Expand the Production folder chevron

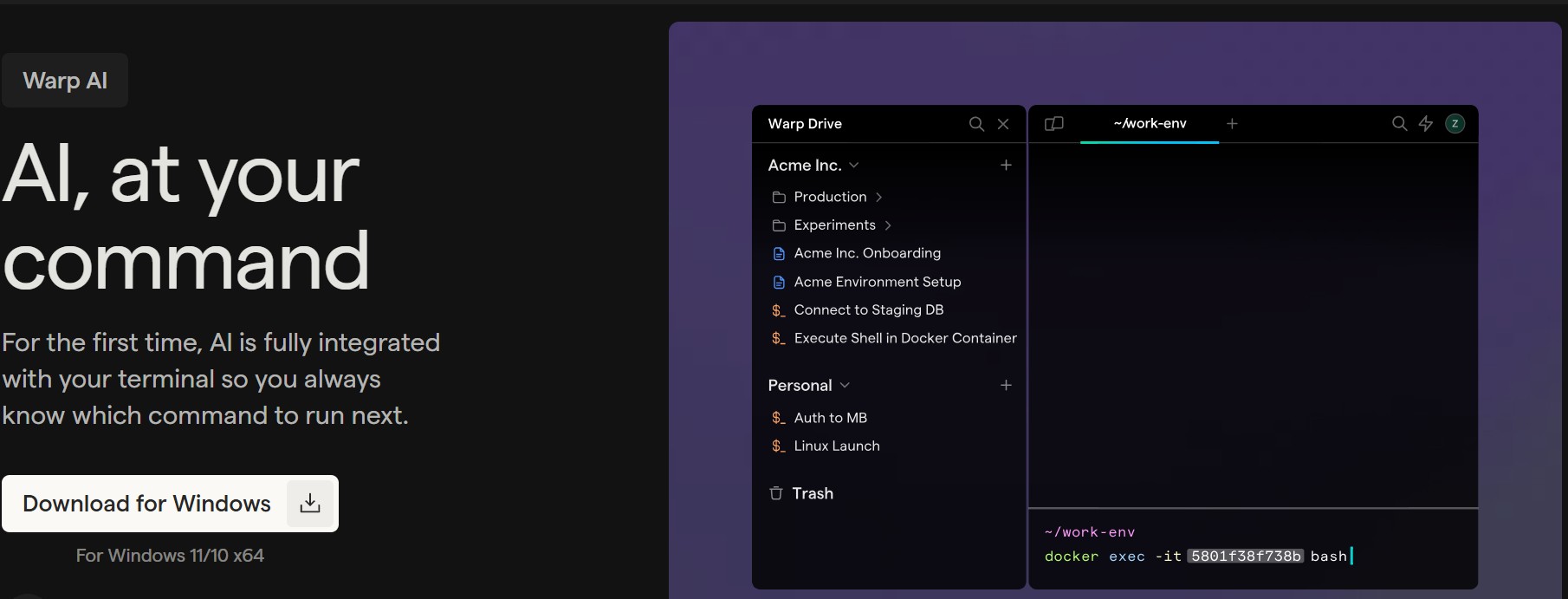pos(879,197)
